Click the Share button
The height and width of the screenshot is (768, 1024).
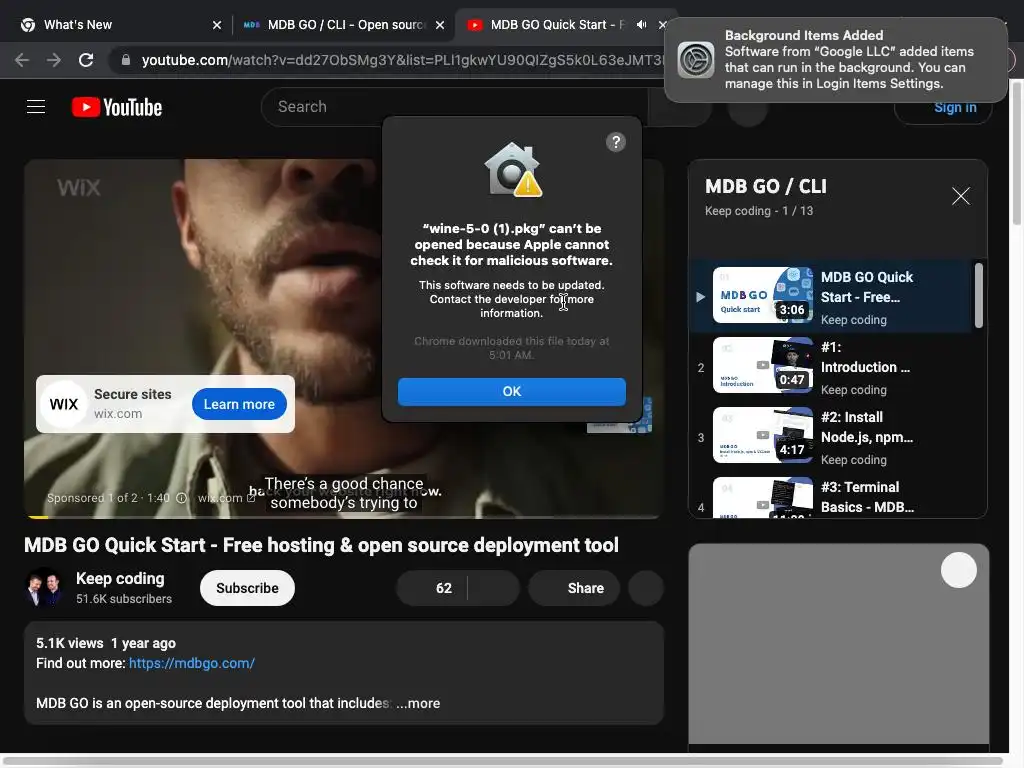575,588
